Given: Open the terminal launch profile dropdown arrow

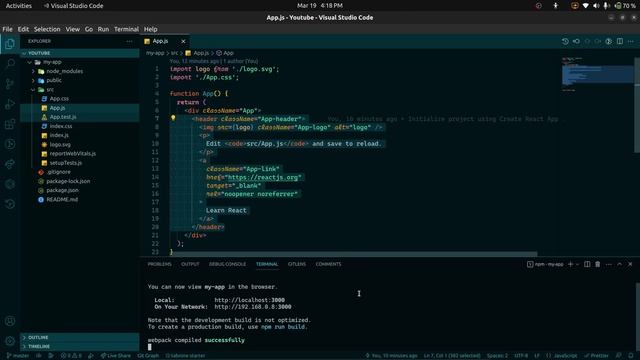Looking at the screenshot, I should point(577,264).
